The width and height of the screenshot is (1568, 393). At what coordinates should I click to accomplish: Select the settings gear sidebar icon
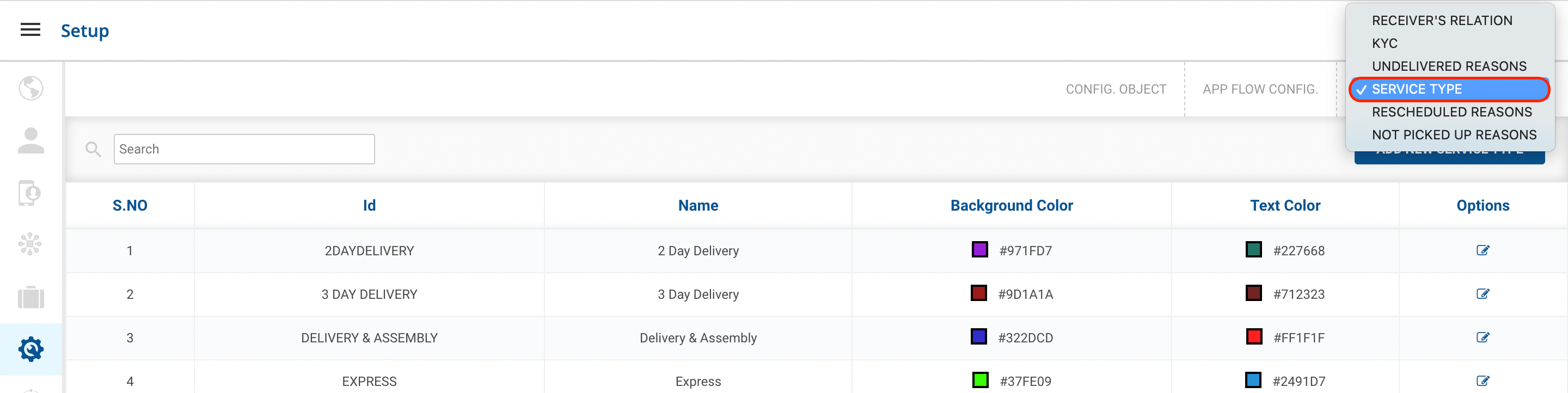[x=30, y=349]
